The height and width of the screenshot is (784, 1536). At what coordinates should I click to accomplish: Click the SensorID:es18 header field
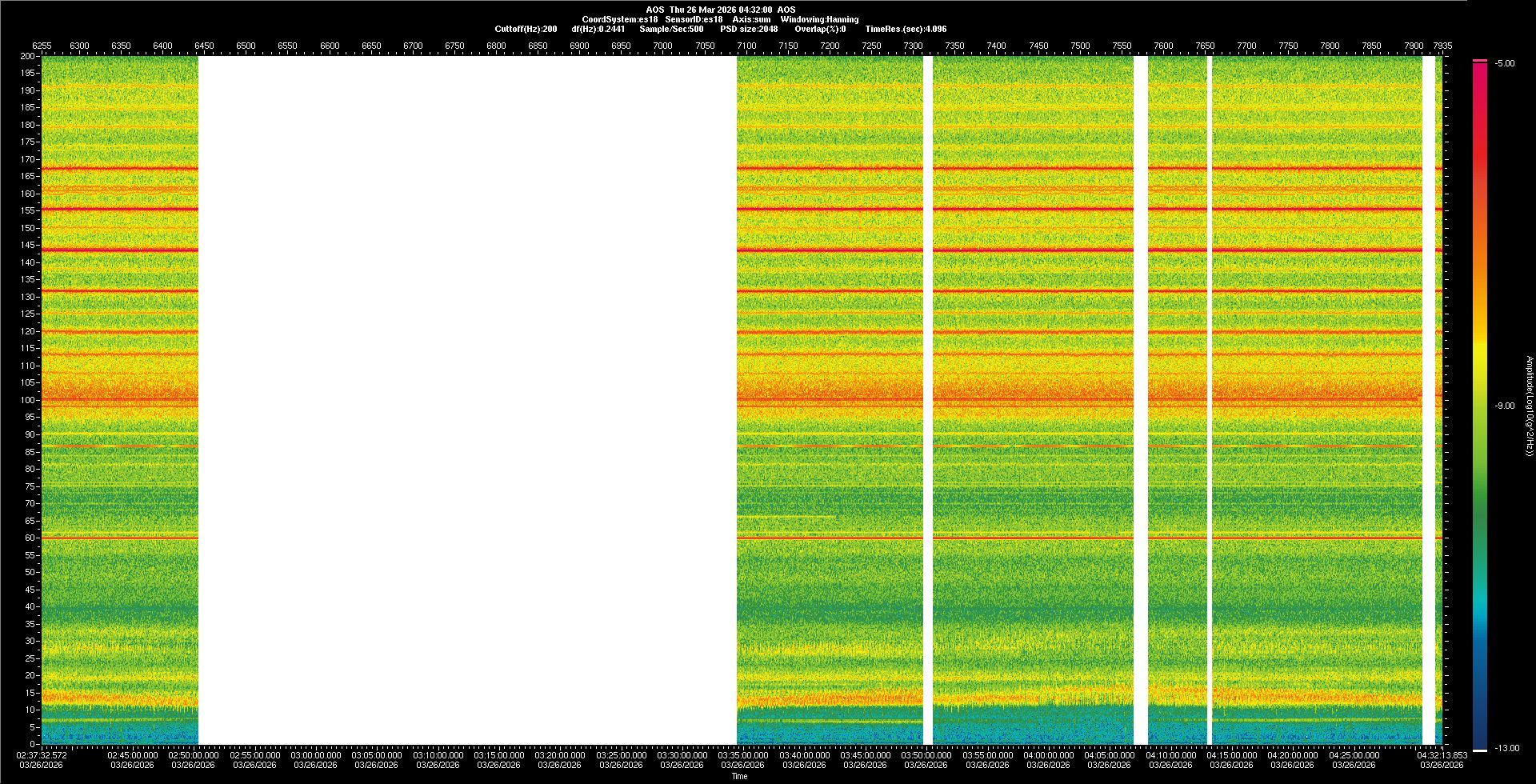[x=694, y=19]
